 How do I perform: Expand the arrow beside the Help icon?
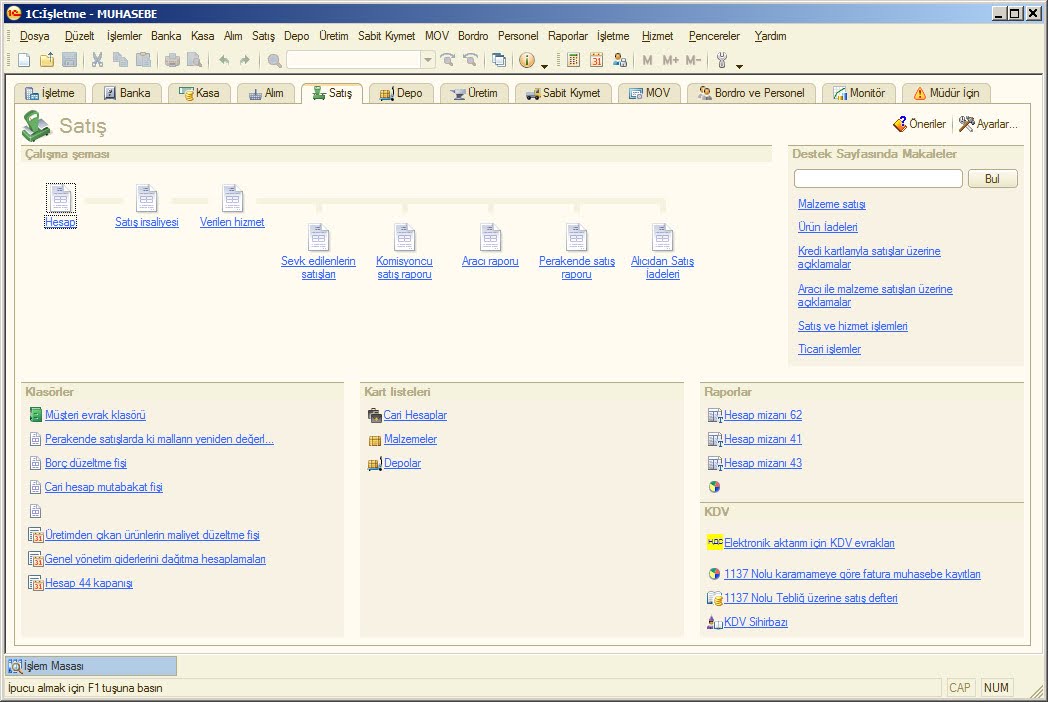[x=544, y=66]
